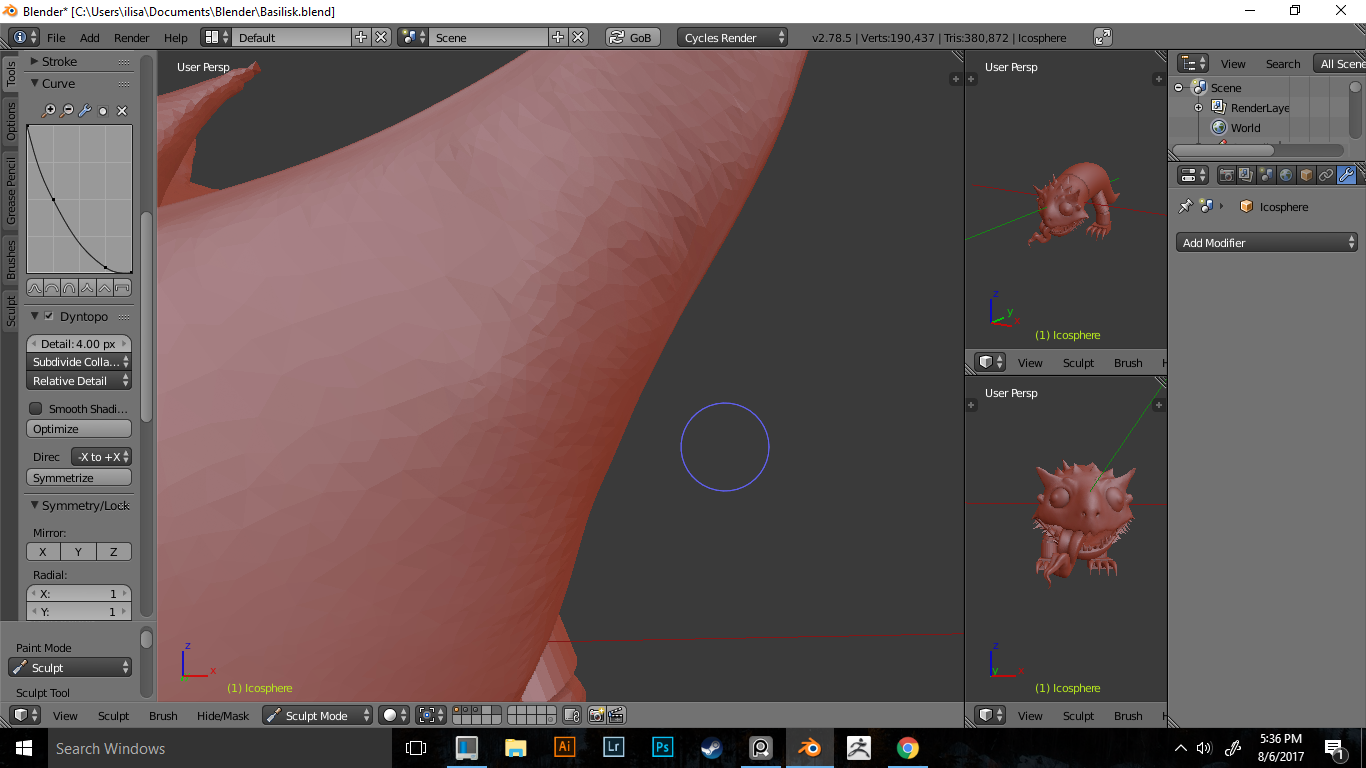Open Render properties camera tab

[1227, 175]
